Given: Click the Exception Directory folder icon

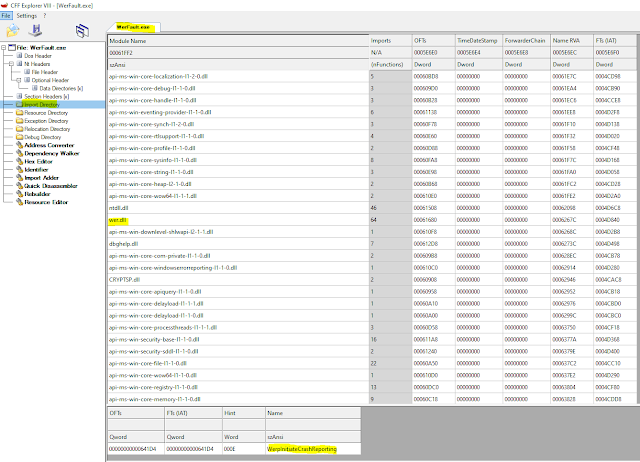Looking at the screenshot, I should pos(19,121).
